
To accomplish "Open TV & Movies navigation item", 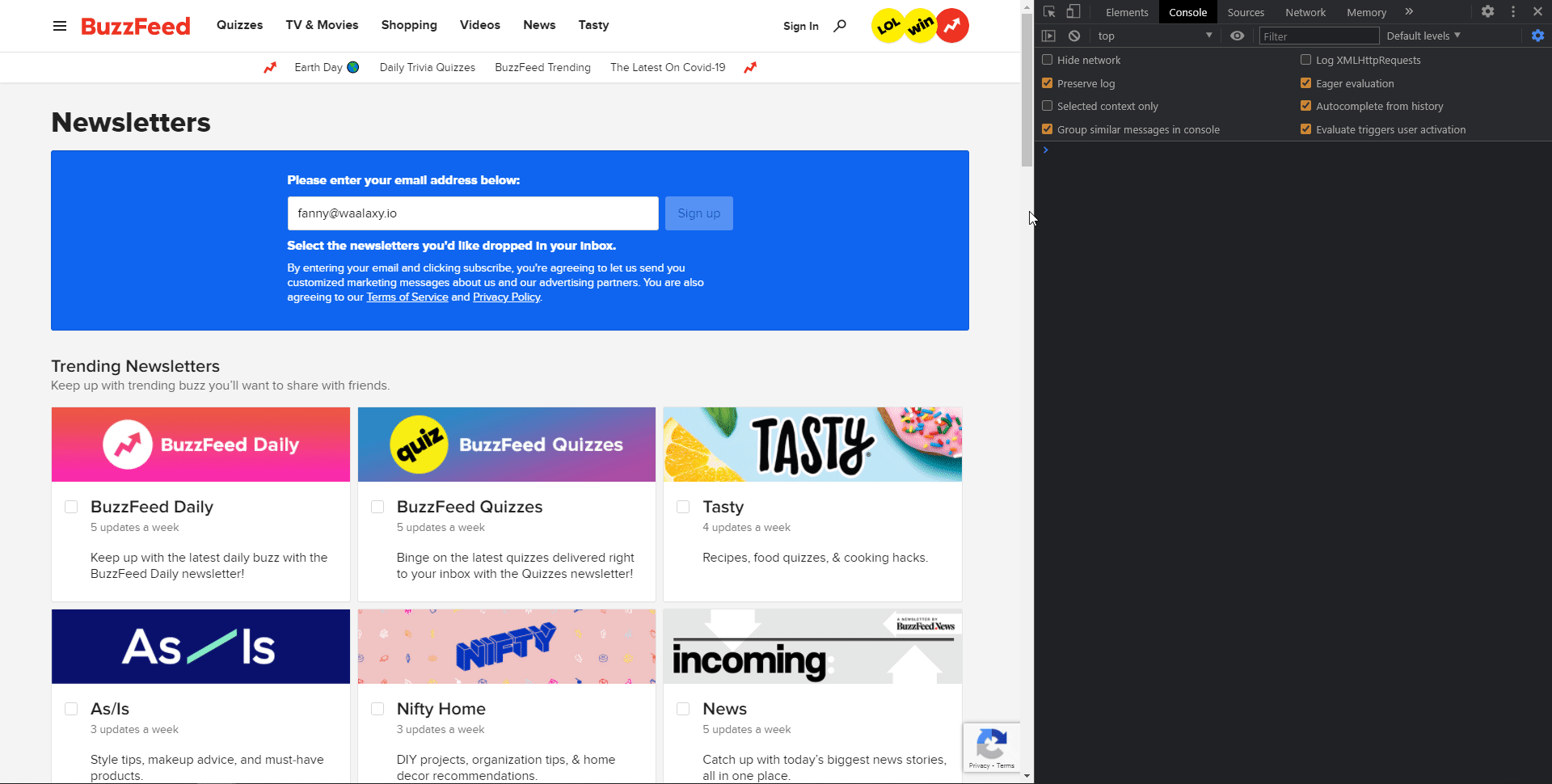I will coord(322,25).
